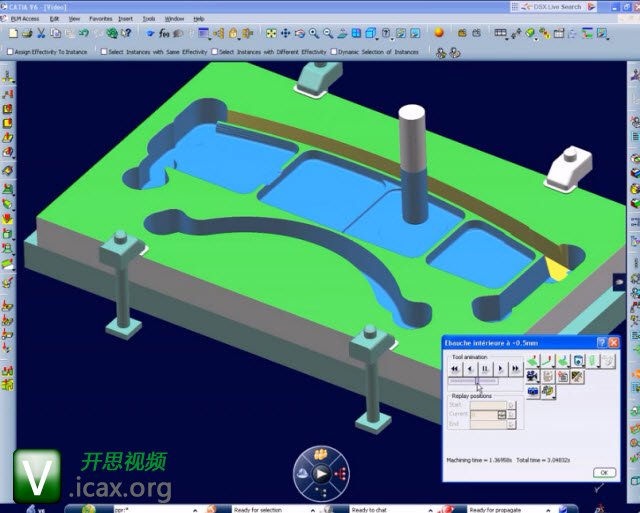Click the help question mark in replay dialog
Image resolution: width=640 pixels, height=513 pixels.
pos(601,342)
